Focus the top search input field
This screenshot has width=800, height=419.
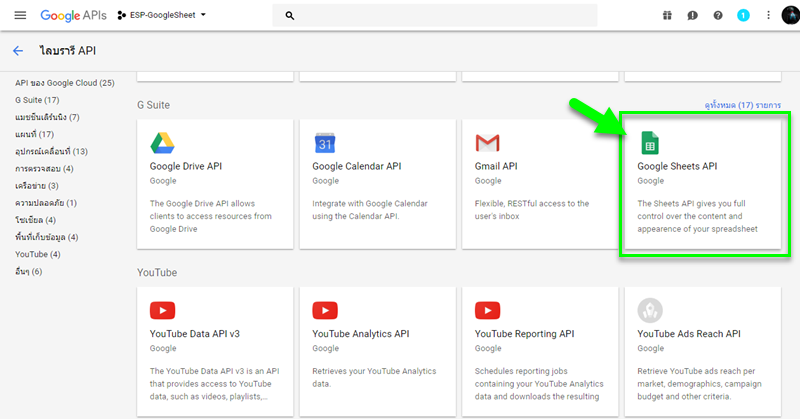(435, 15)
